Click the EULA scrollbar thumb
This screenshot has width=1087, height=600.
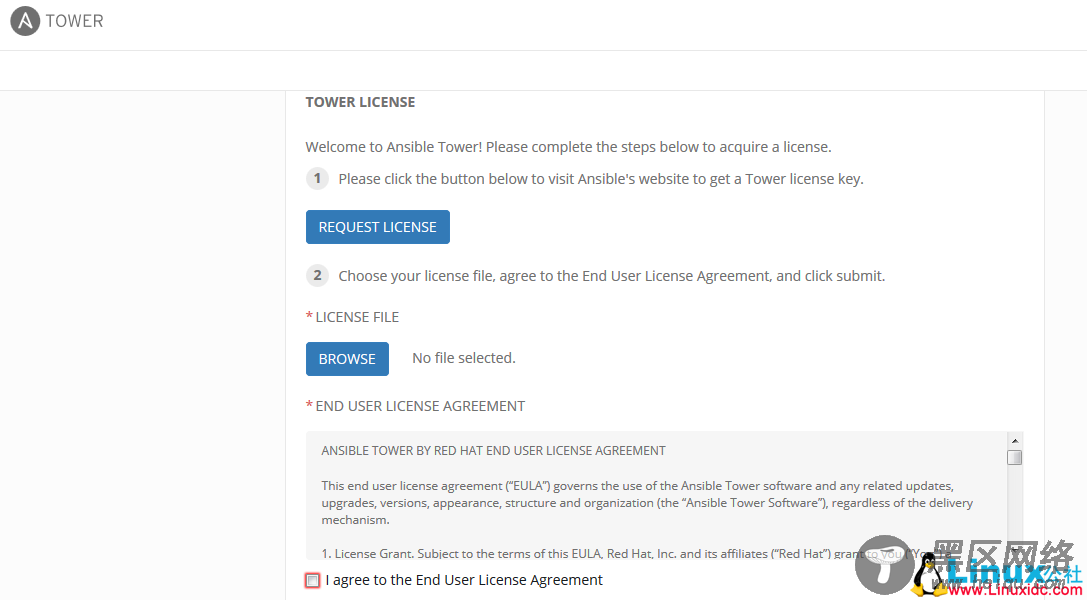coord(1015,457)
